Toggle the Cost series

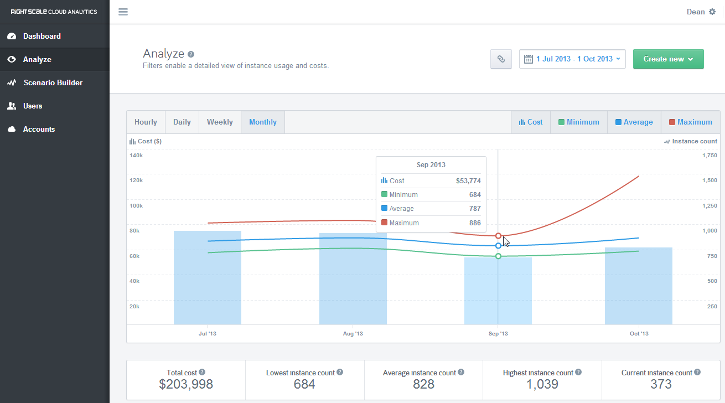click(x=531, y=122)
